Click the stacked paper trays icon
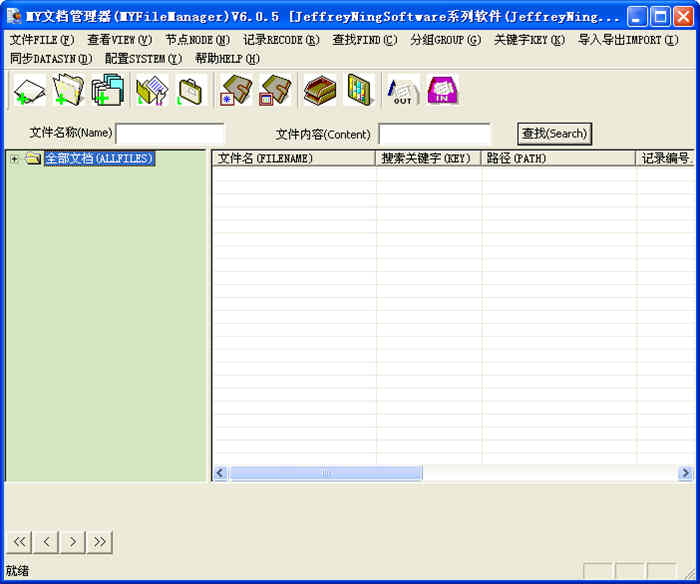Screen dimensions: 700x584 [x=319, y=91]
